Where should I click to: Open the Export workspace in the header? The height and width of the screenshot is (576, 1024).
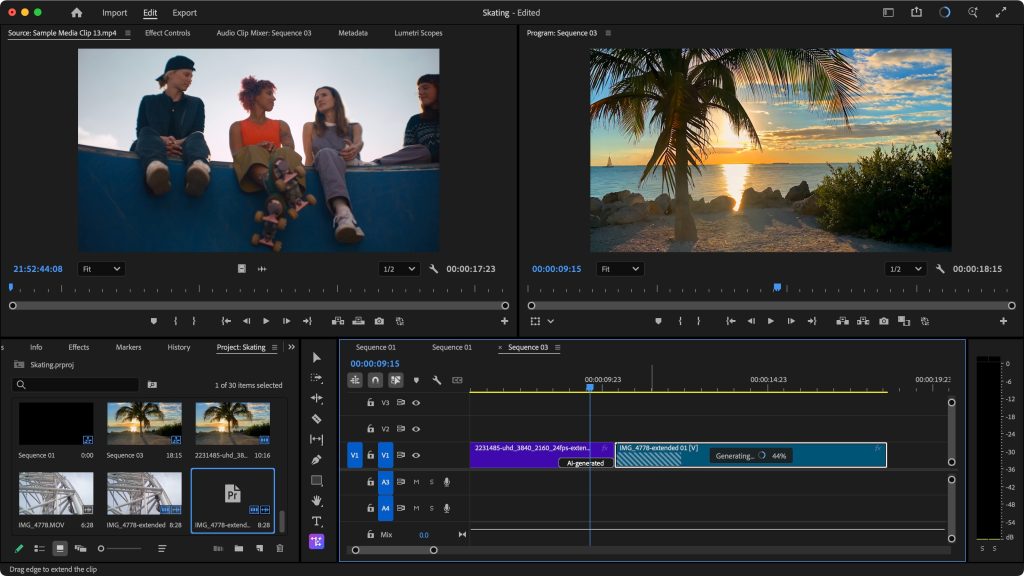tap(183, 13)
